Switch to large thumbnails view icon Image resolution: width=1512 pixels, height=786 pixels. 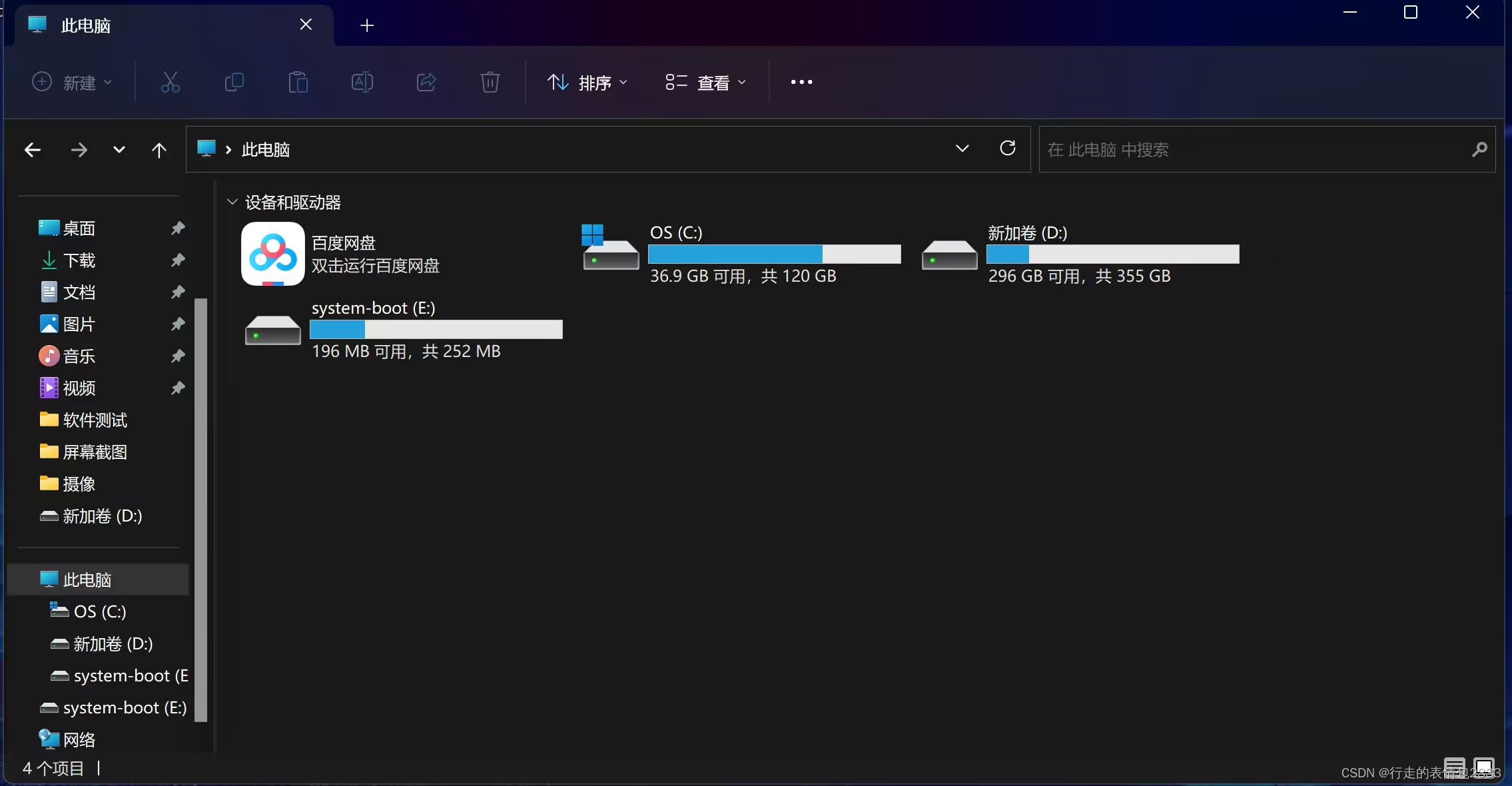(x=1484, y=767)
